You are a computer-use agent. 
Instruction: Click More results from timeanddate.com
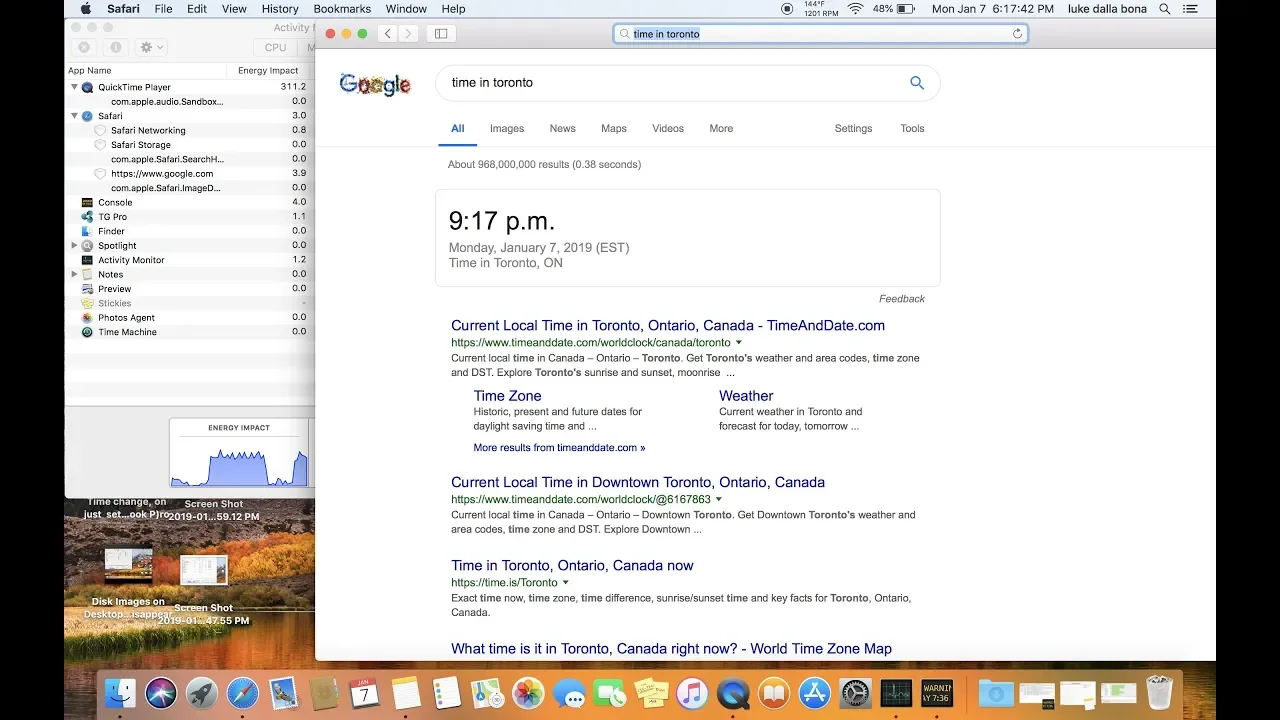click(559, 448)
